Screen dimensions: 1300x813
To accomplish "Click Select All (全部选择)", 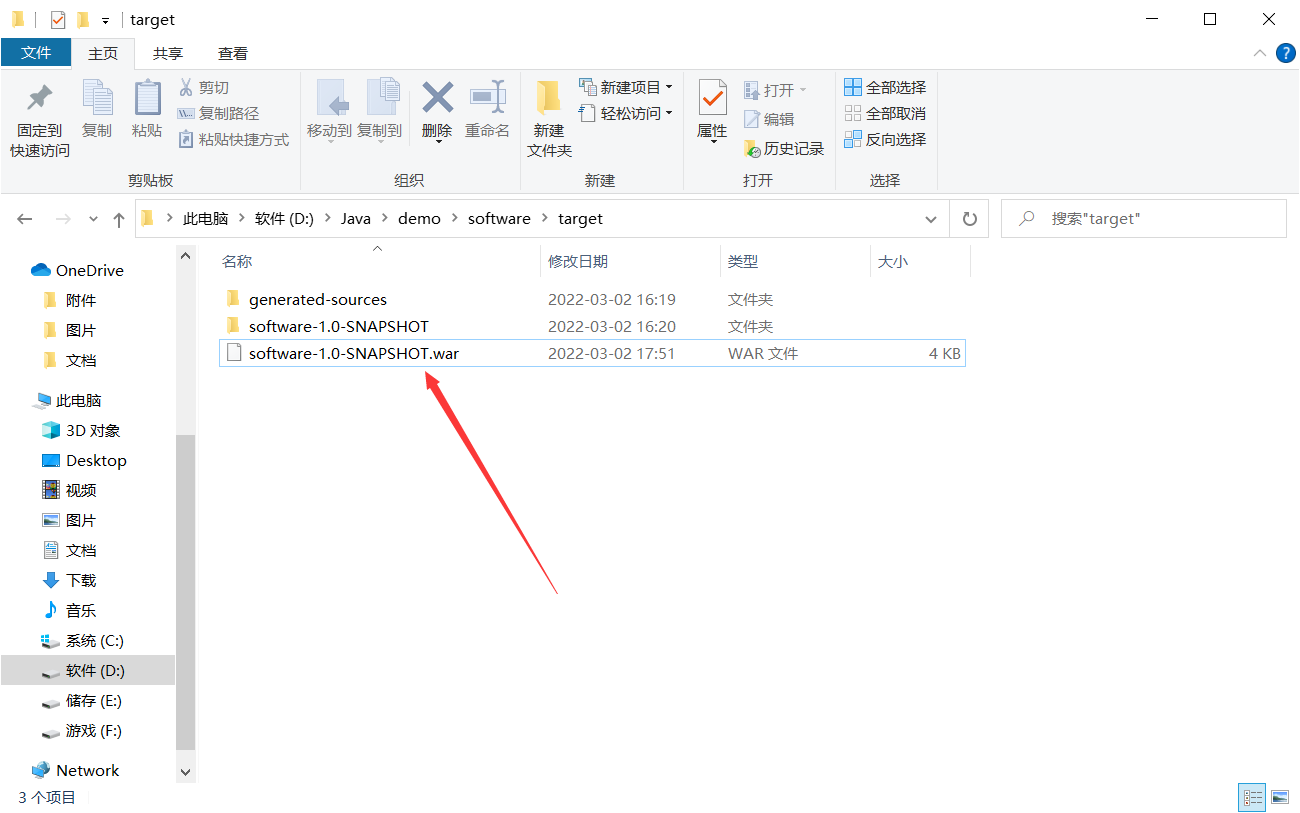I will pos(885,88).
